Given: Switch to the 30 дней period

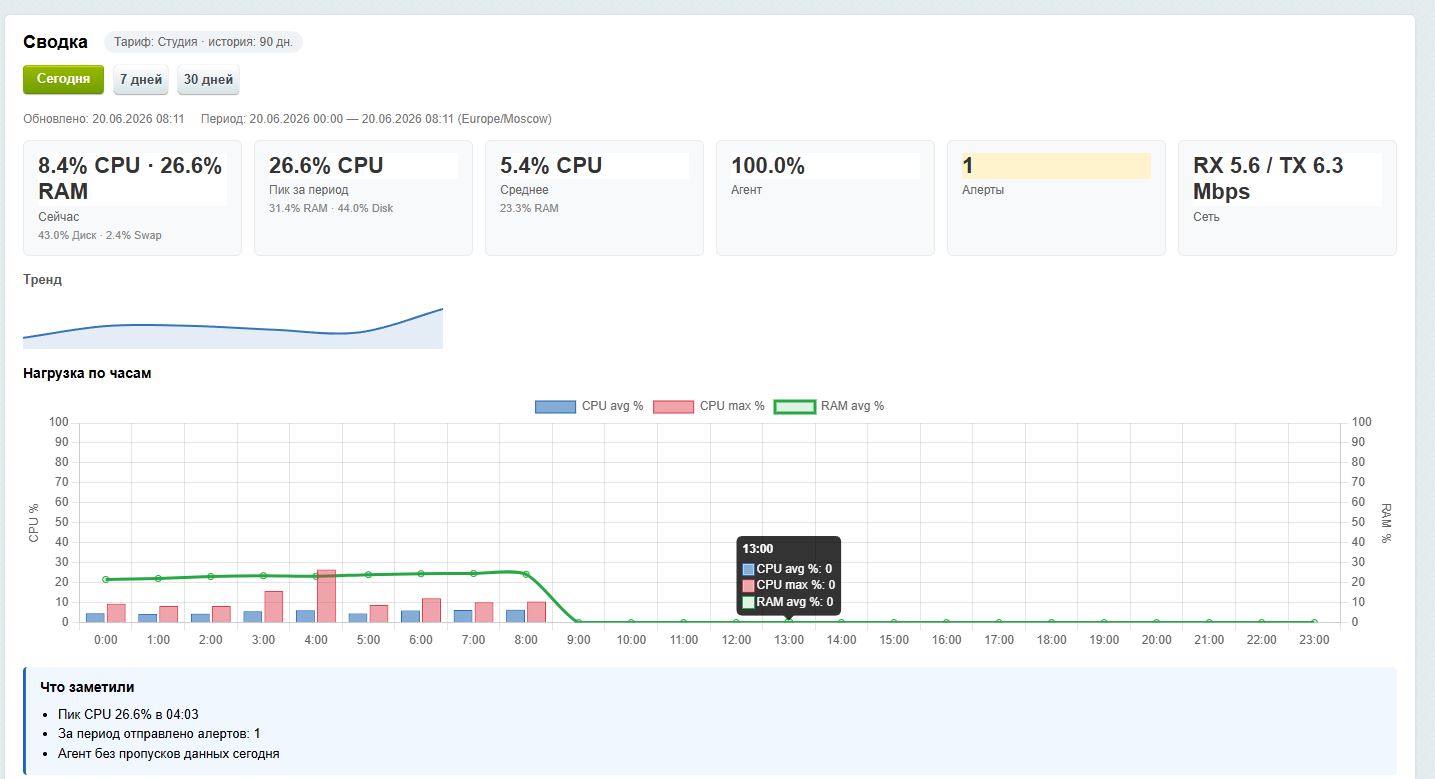Looking at the screenshot, I should [x=208, y=80].
